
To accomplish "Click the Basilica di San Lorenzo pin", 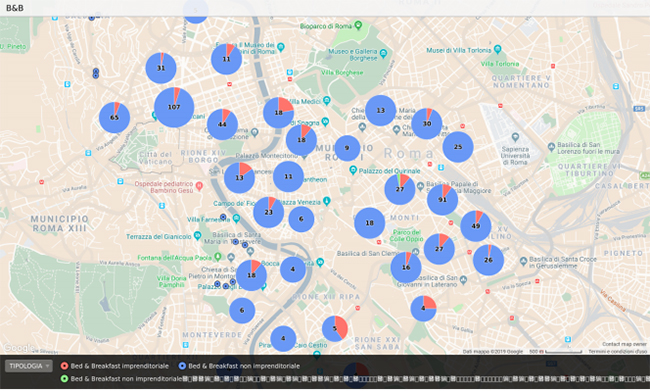I will tap(551, 146).
